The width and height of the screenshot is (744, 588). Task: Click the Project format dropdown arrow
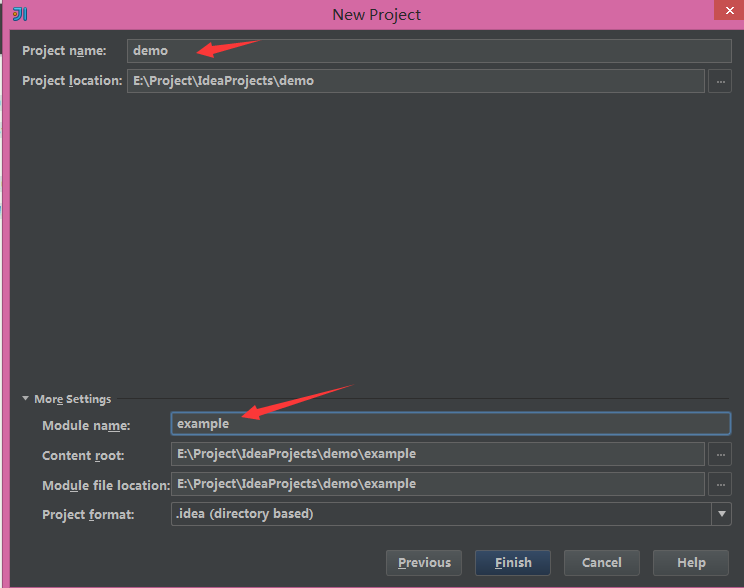coord(722,514)
